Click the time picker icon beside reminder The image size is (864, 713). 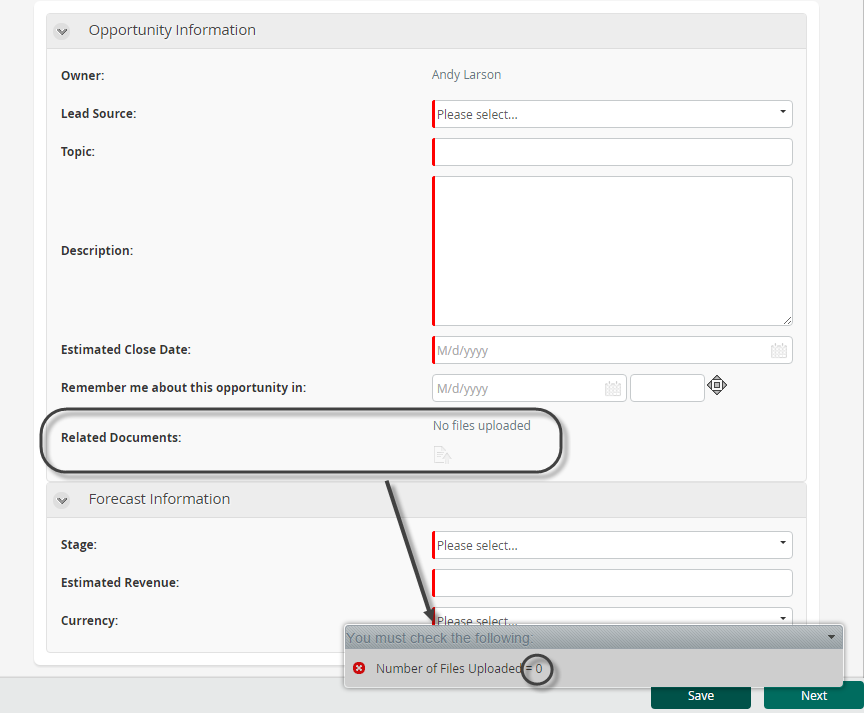pos(717,385)
